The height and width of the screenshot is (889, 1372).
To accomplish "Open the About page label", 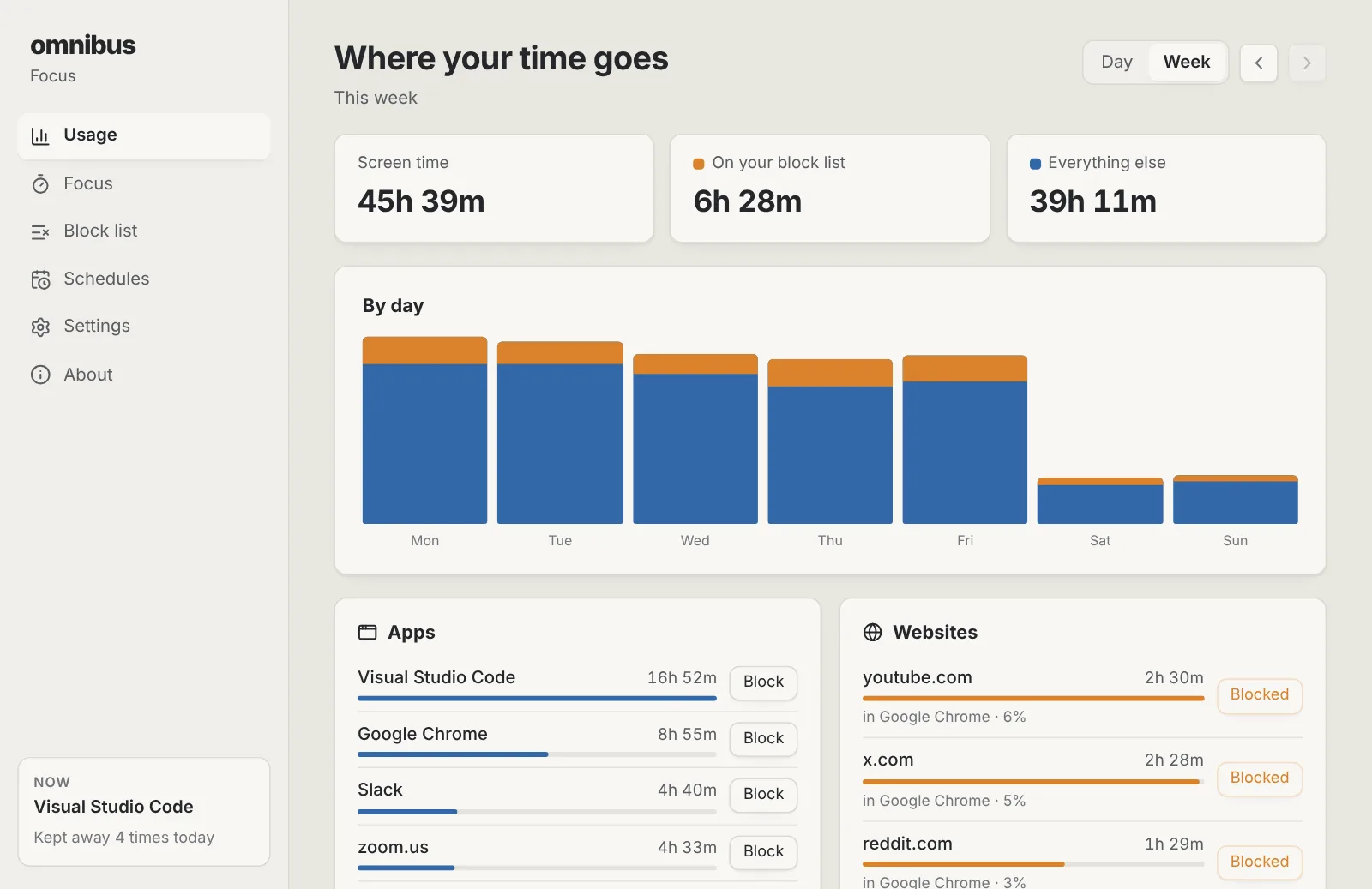I will 88,375.
